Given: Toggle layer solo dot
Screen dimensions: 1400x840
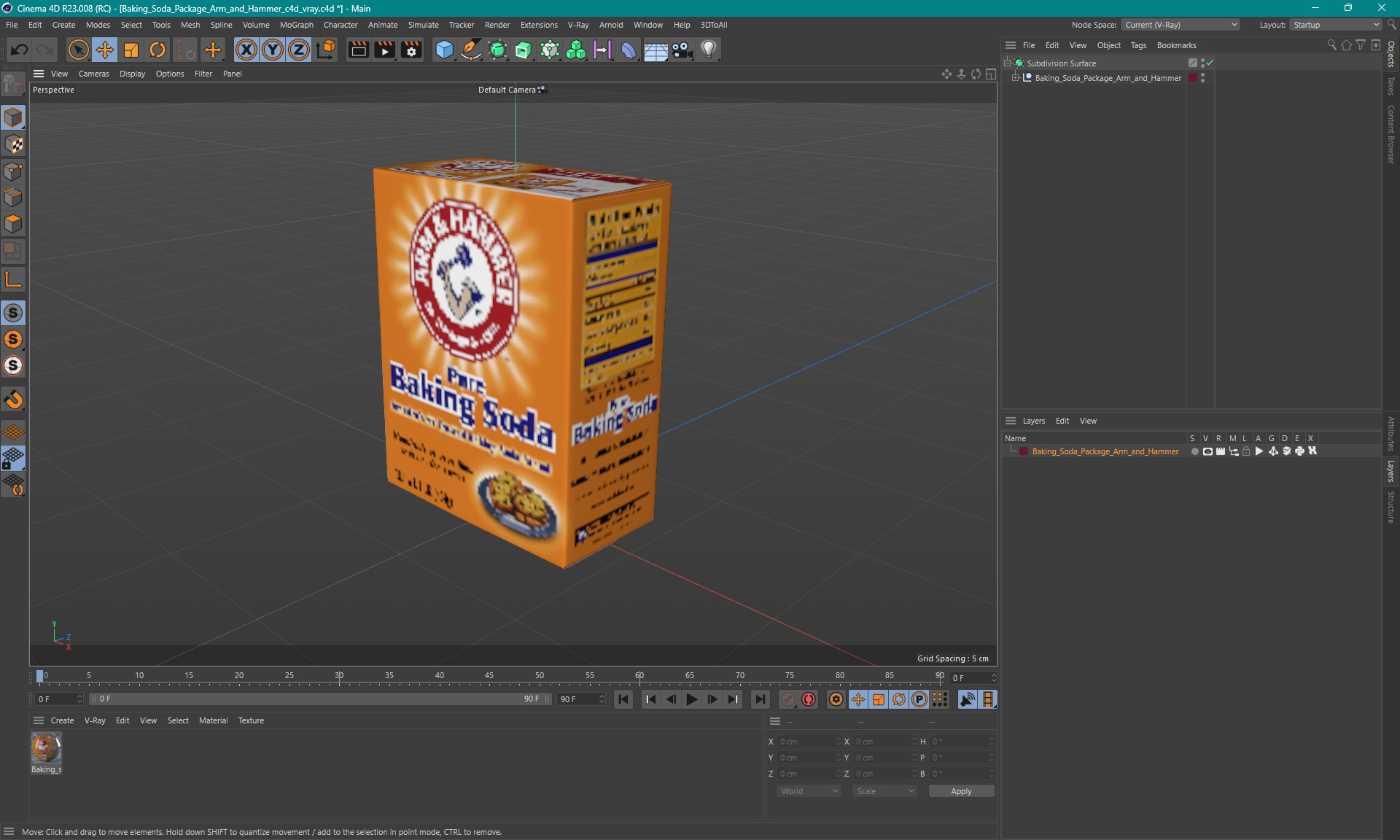Looking at the screenshot, I should (x=1194, y=451).
